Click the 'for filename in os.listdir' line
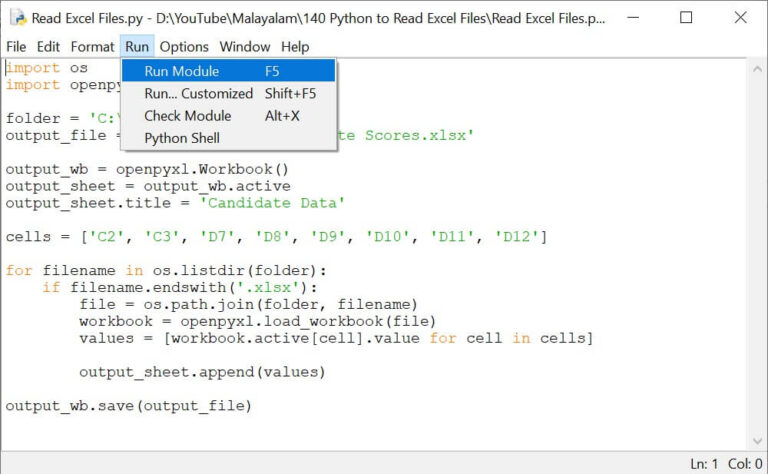 [166, 270]
